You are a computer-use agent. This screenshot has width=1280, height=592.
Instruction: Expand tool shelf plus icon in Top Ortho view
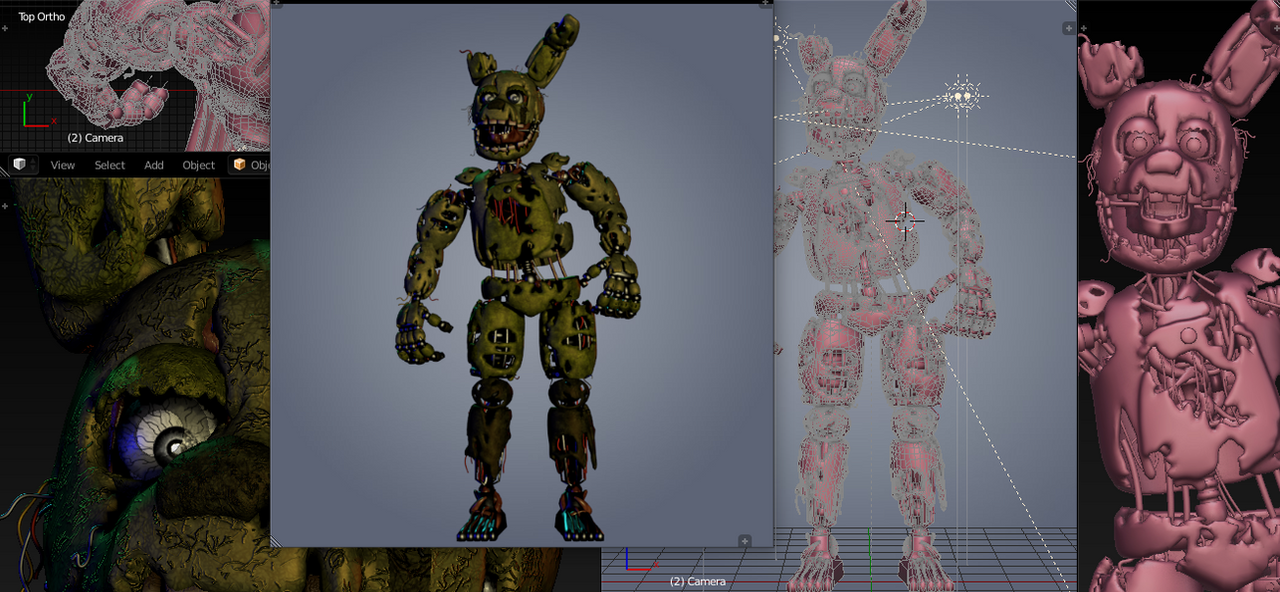point(5,28)
